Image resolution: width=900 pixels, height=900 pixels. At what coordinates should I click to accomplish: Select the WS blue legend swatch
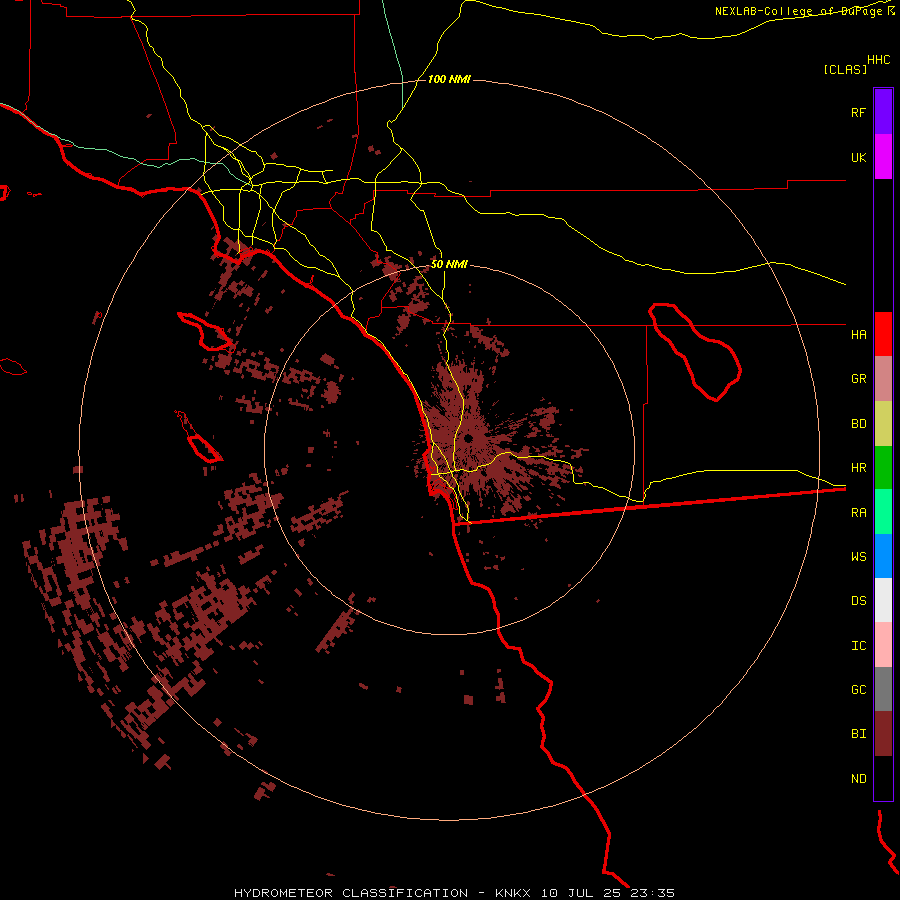click(x=883, y=556)
